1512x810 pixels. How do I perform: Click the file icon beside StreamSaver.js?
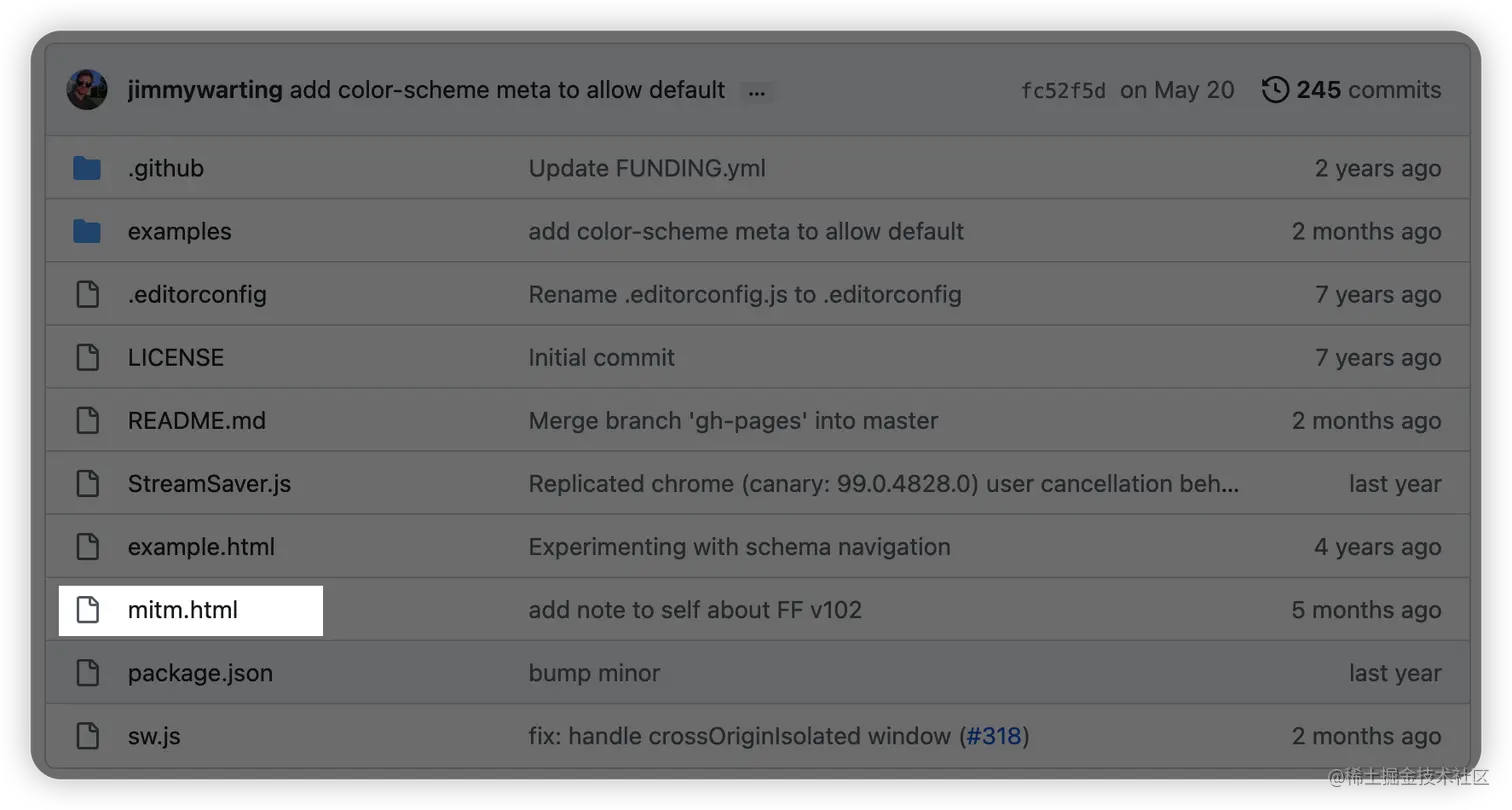point(87,483)
